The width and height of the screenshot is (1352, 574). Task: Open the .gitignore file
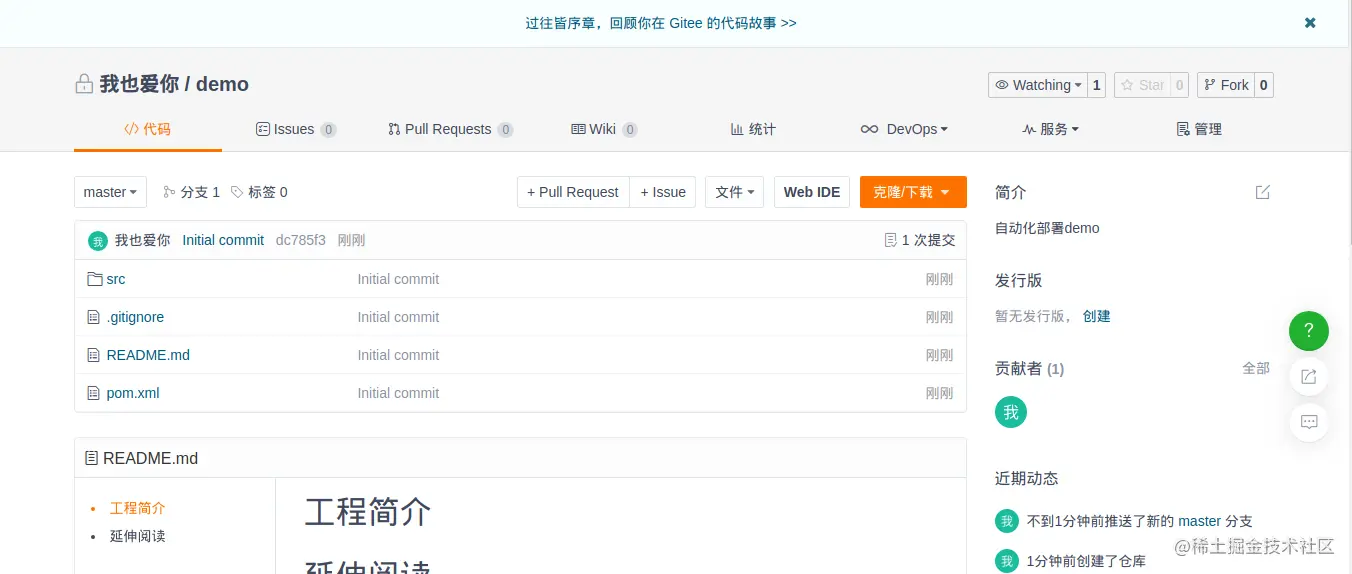(135, 317)
